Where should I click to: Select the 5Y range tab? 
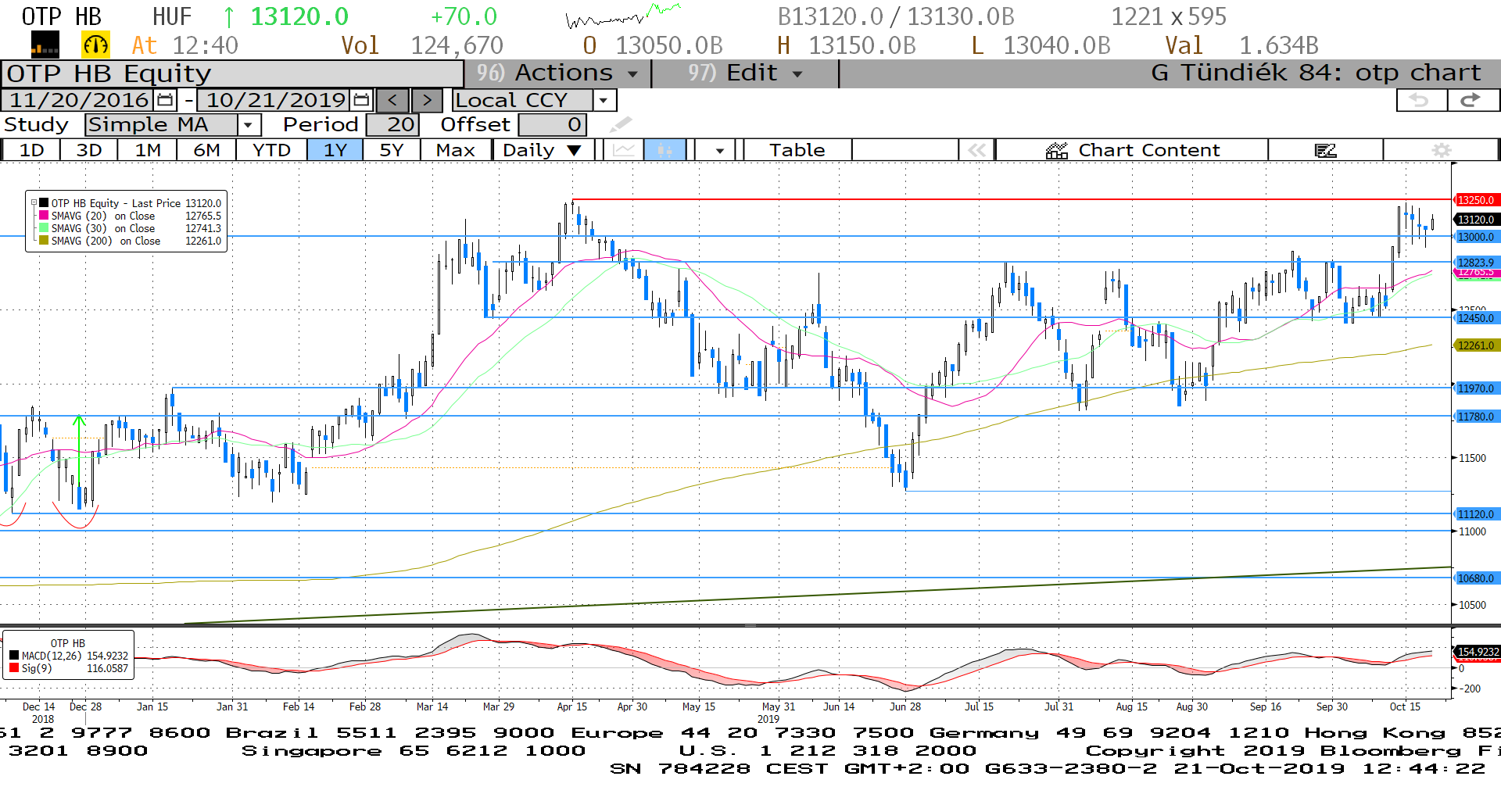391,150
